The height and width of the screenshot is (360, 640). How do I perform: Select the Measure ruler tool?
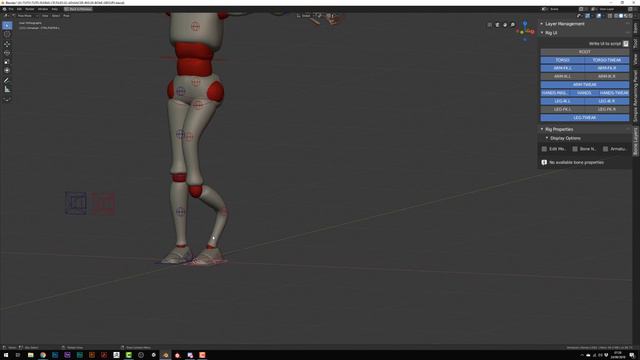coord(7,89)
